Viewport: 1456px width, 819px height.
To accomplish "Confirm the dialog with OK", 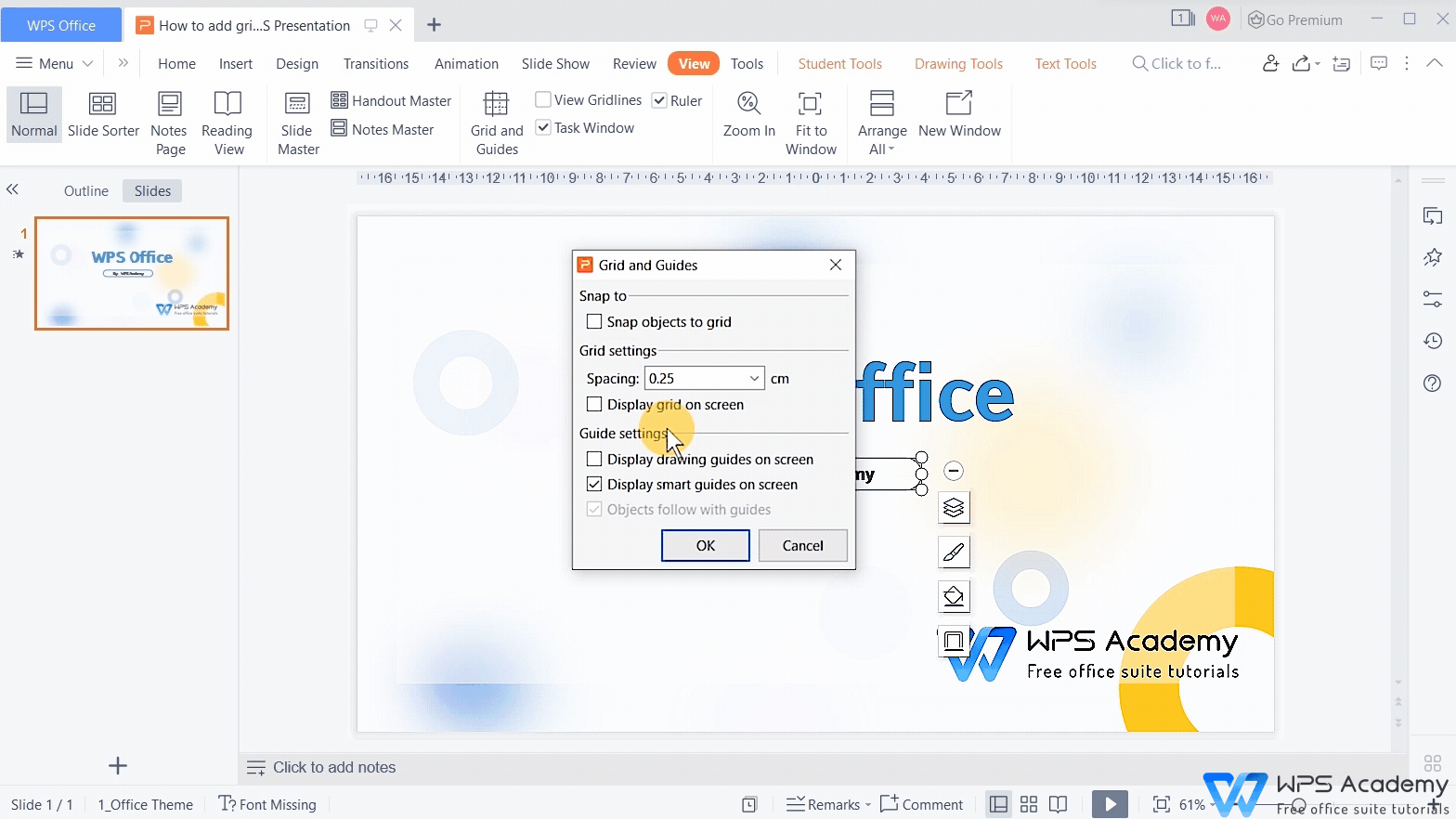I will (706, 545).
